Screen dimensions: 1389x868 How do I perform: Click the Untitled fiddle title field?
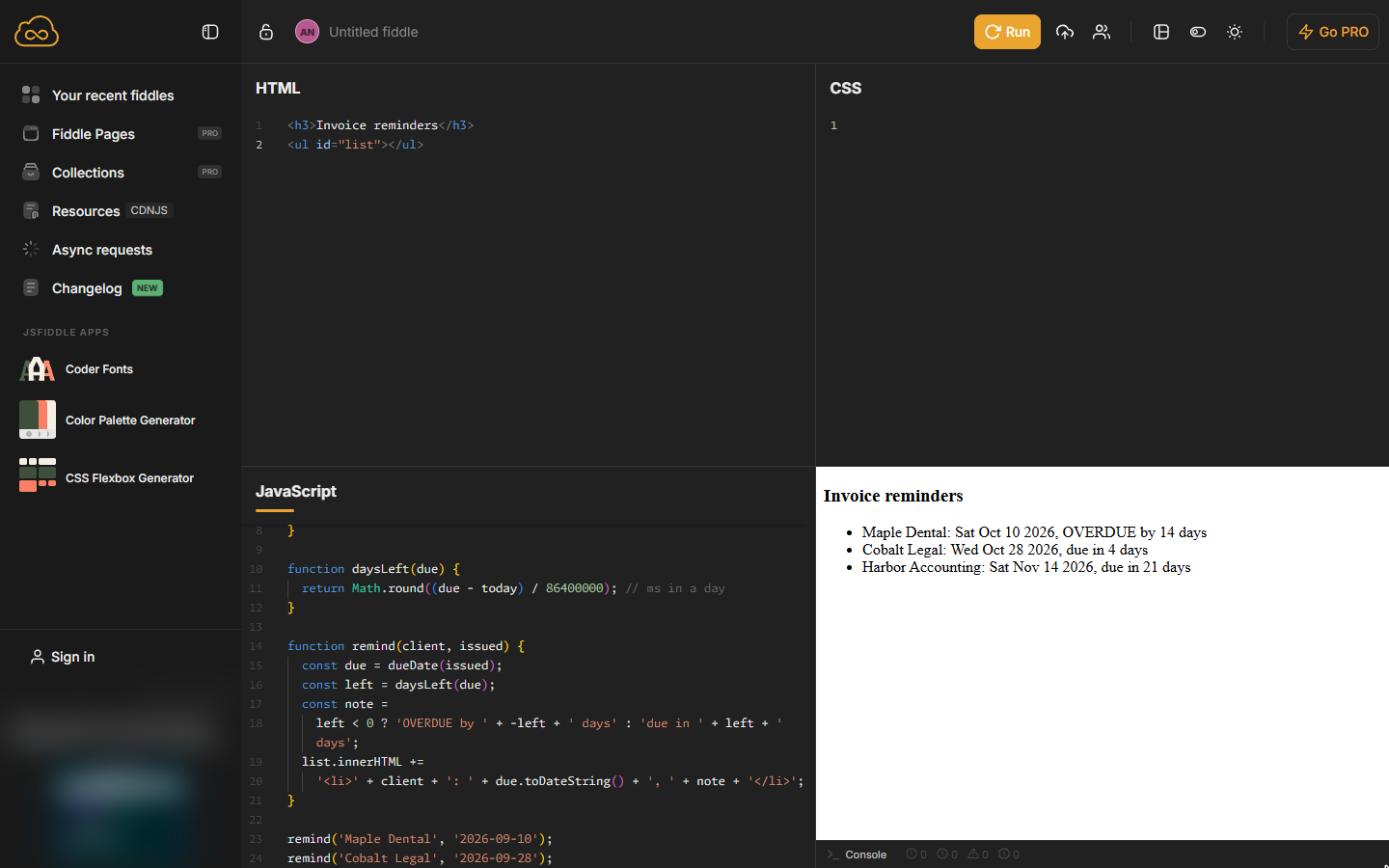(374, 32)
